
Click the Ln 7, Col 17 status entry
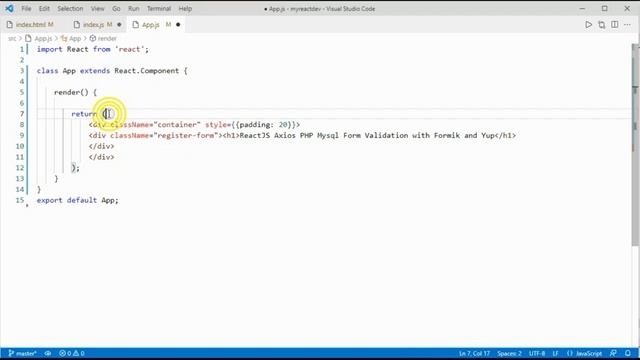474,353
